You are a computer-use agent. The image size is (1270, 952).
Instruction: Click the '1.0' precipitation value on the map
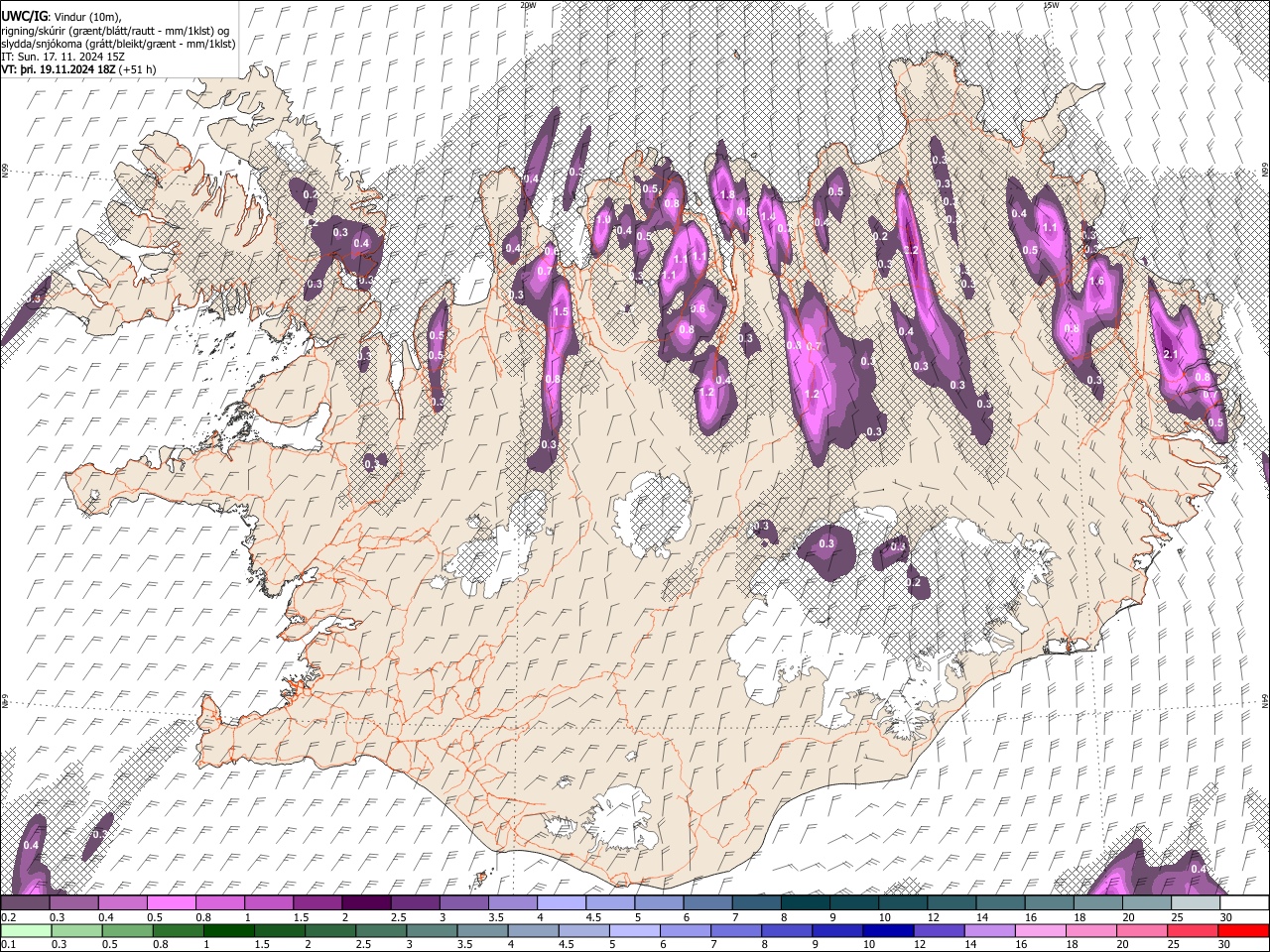click(x=604, y=219)
